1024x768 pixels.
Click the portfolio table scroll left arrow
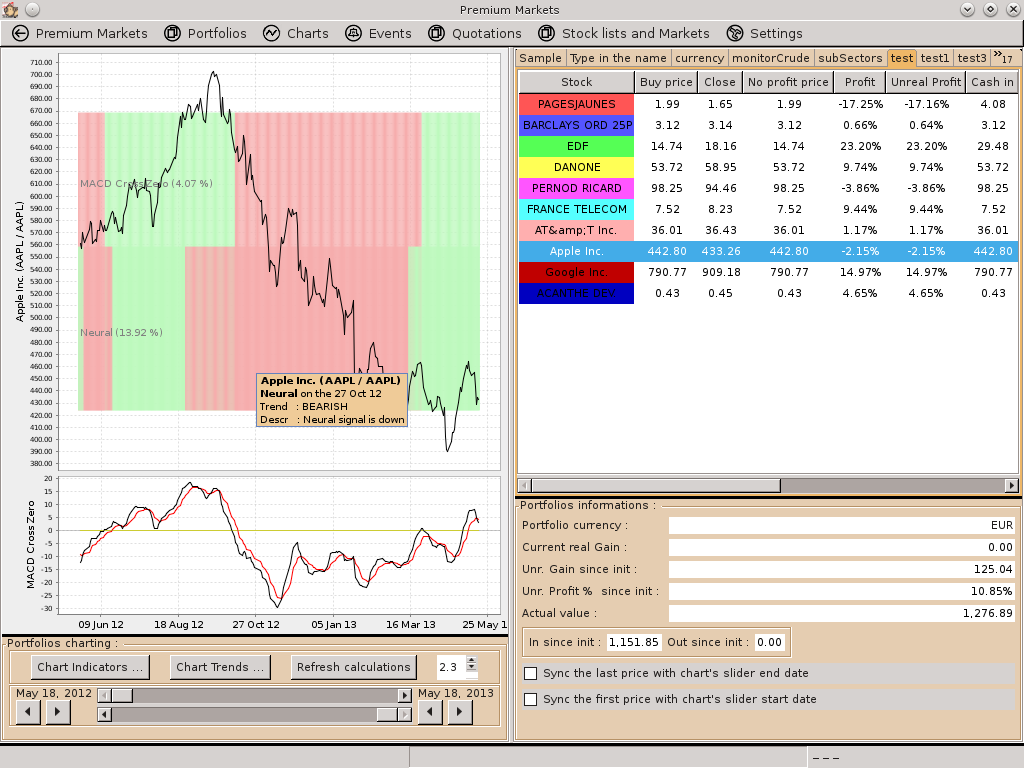pyautogui.click(x=524, y=485)
